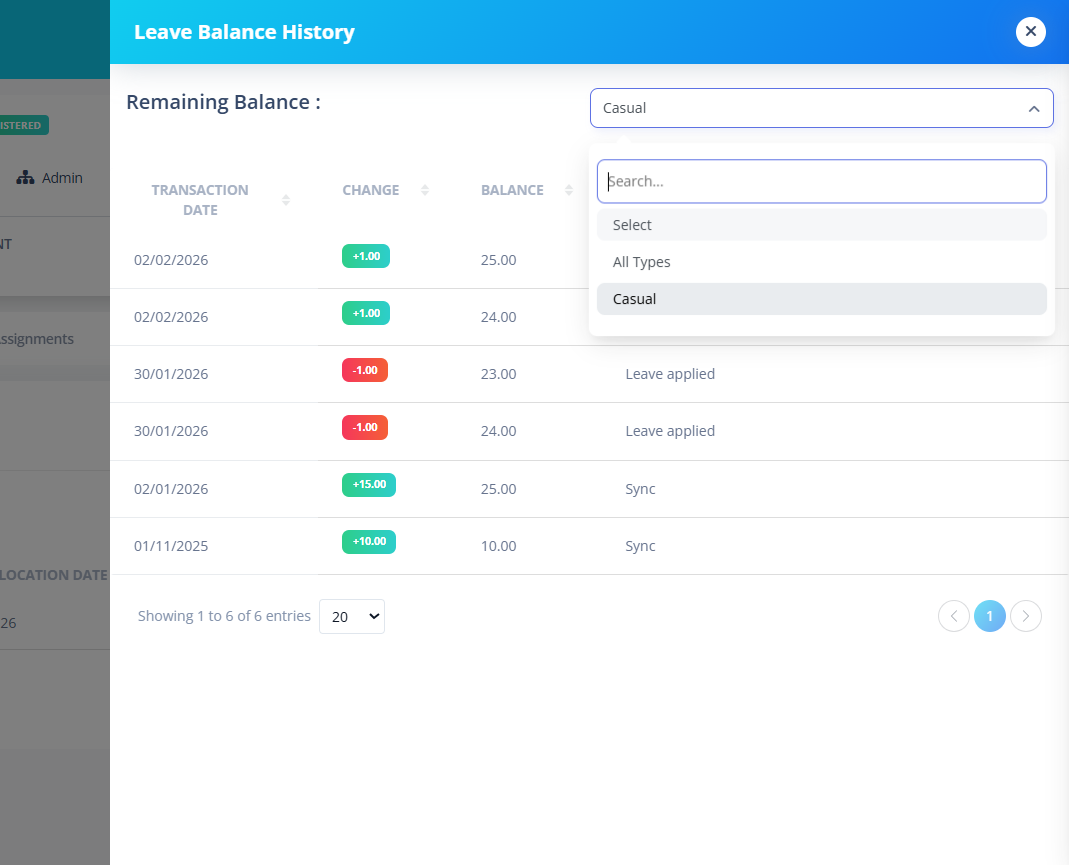This screenshot has height=865, width=1069.
Task: Click the Remaining Balance label
Action: click(x=224, y=102)
